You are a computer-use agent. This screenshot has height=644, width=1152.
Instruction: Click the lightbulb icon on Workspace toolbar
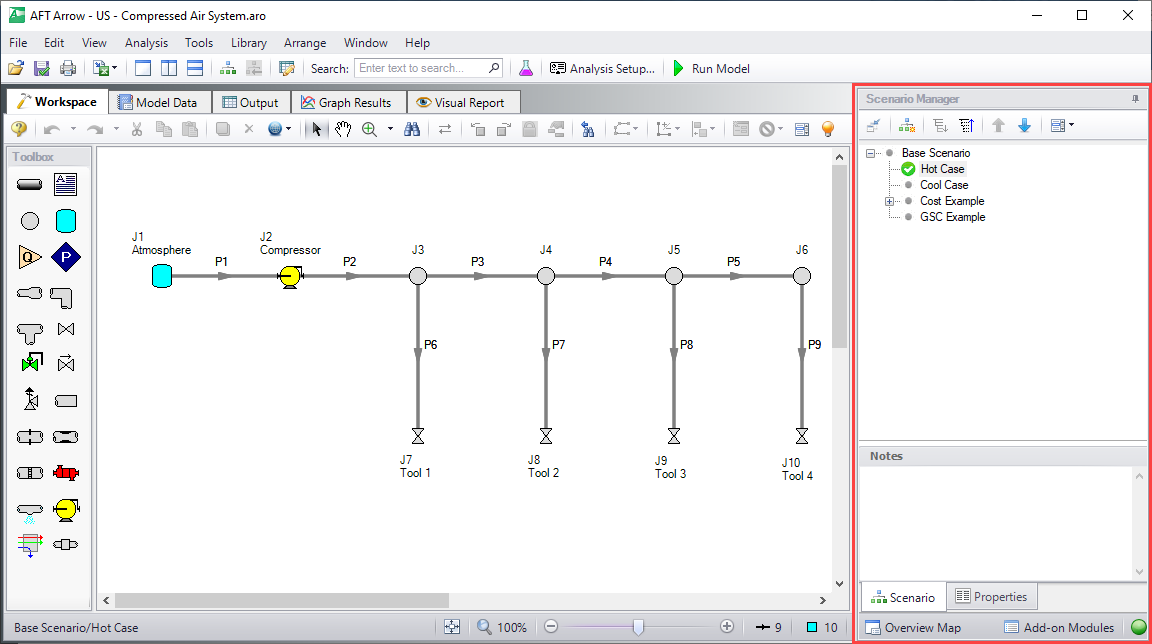pyautogui.click(x=828, y=129)
